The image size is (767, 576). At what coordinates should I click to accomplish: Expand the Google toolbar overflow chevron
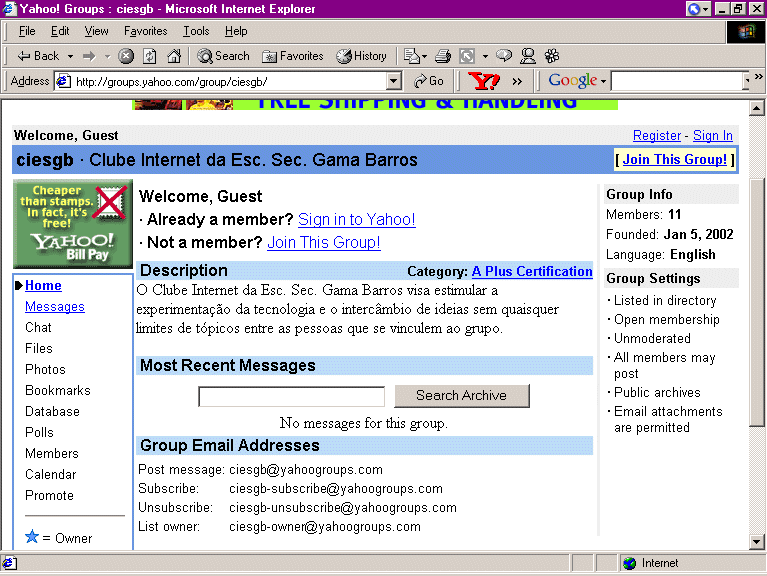(758, 76)
